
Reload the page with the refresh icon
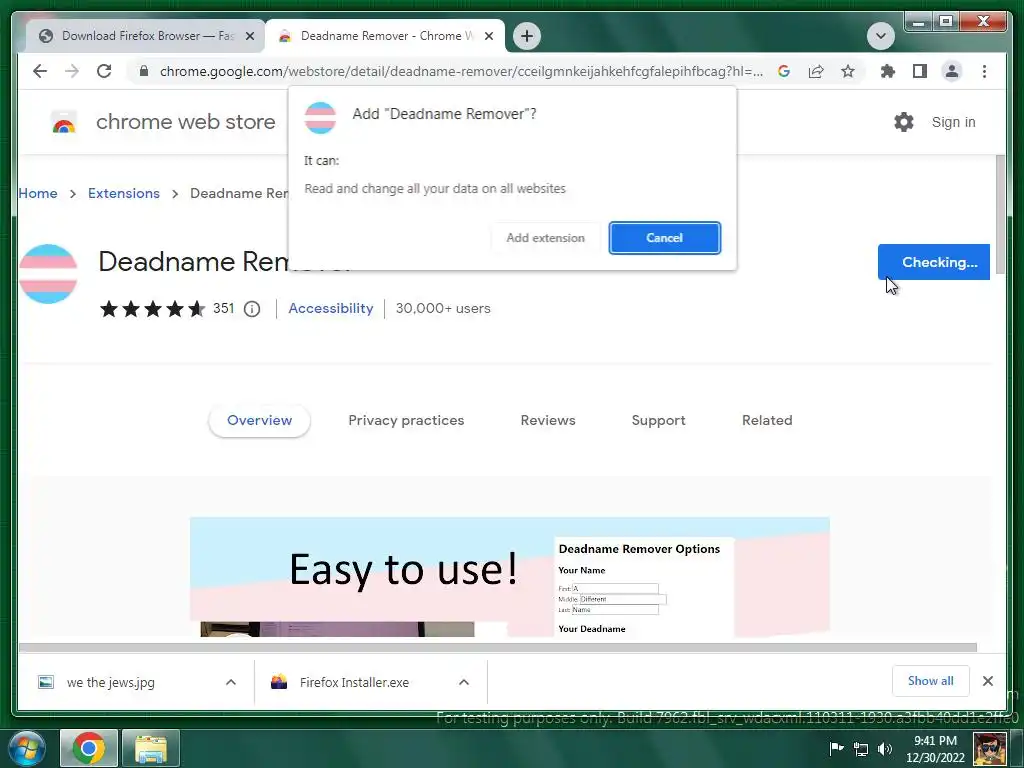pos(104,71)
